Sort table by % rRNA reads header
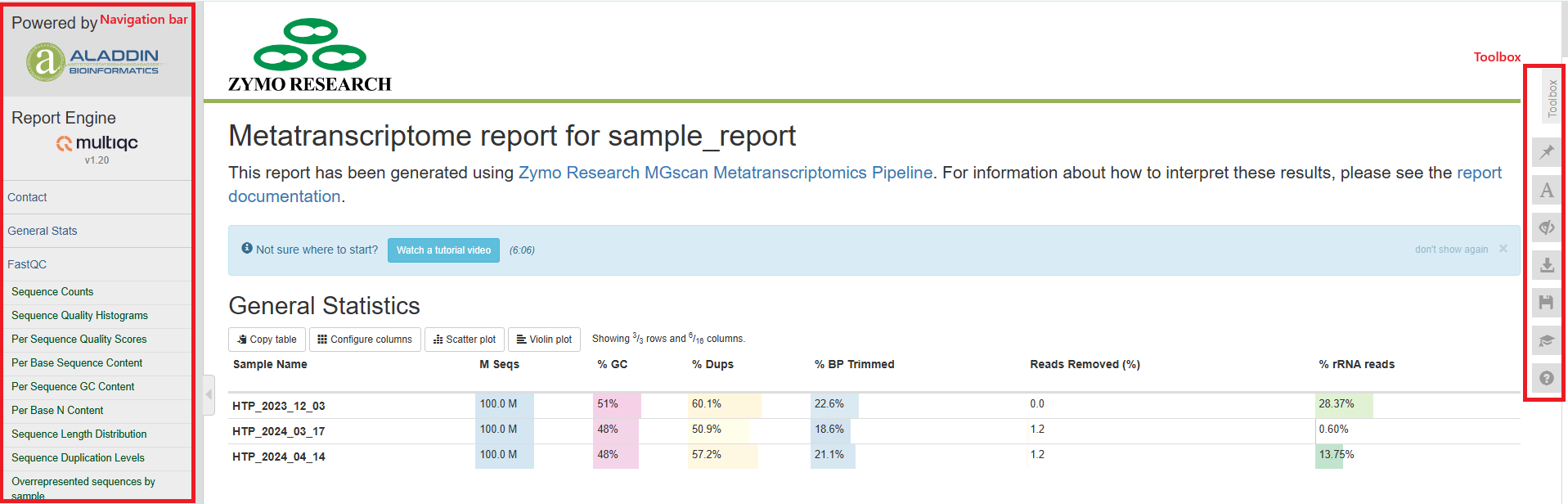The image size is (1568, 504). click(x=1356, y=364)
